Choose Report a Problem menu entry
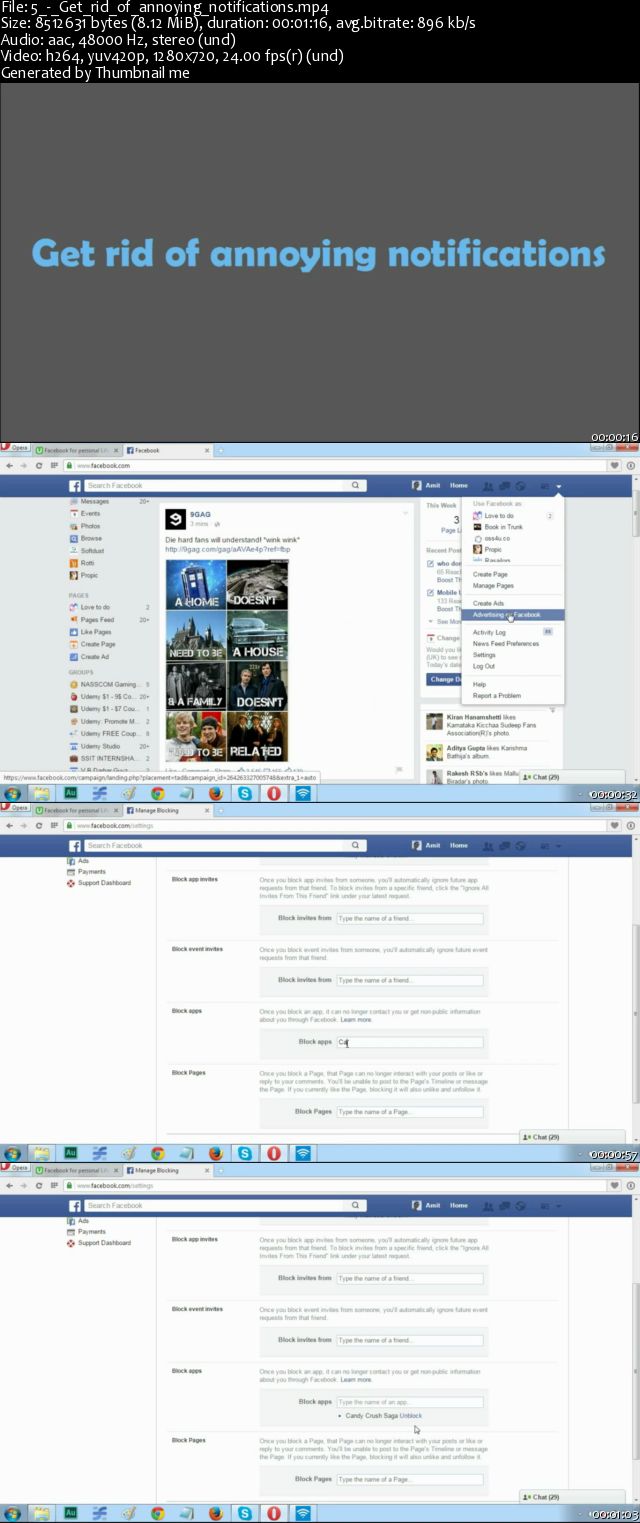640x1523 pixels. [x=496, y=696]
